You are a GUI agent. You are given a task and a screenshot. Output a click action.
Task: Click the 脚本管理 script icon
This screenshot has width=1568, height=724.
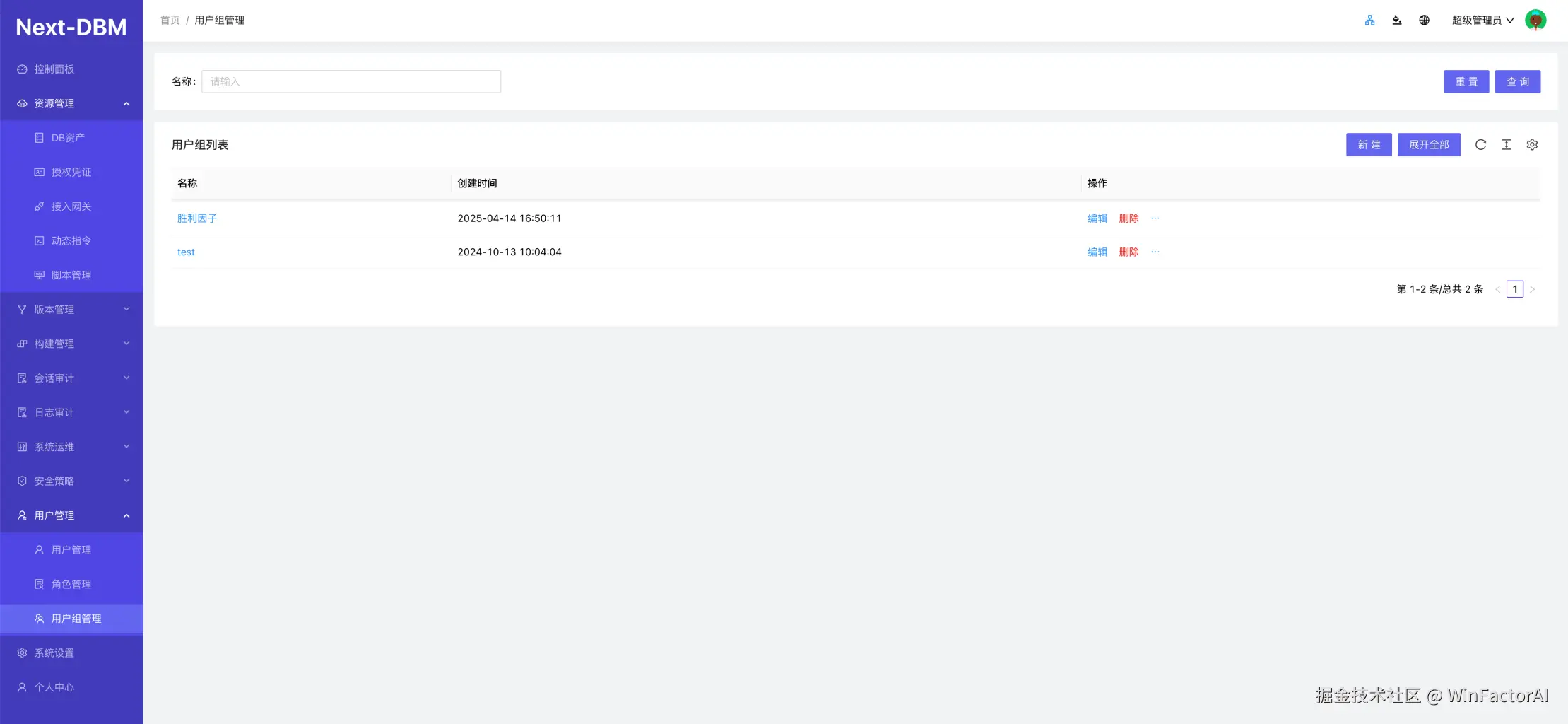[x=40, y=275]
